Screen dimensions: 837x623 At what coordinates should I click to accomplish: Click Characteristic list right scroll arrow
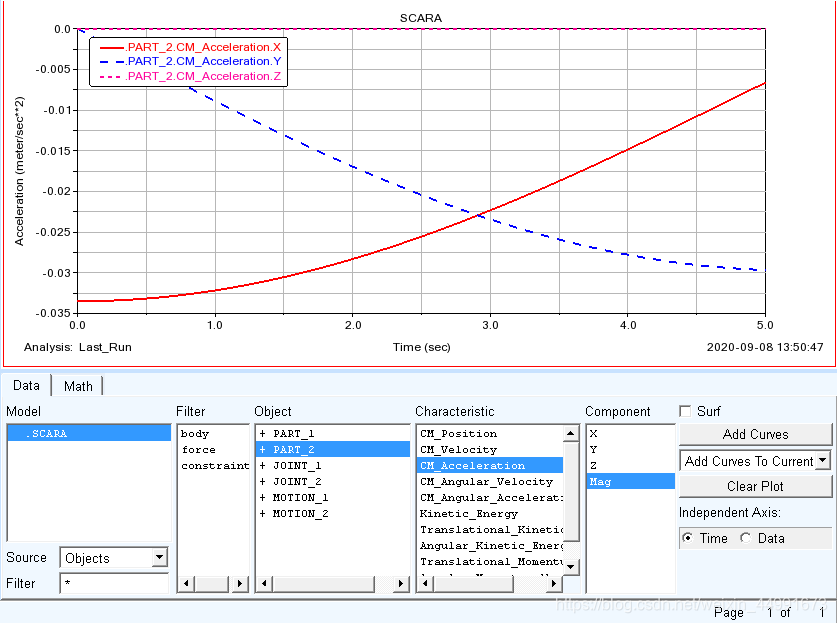556,583
